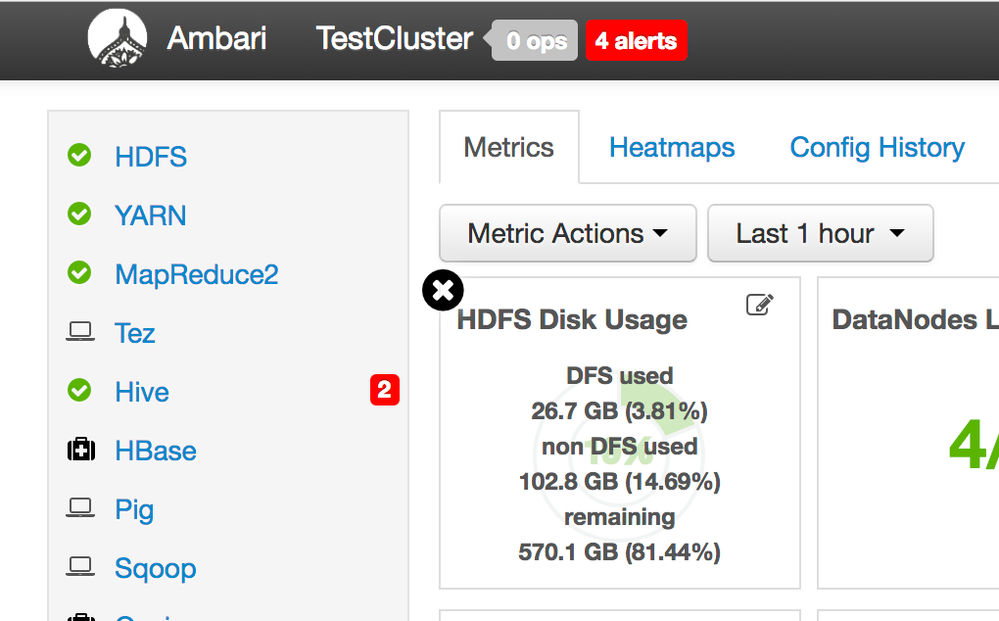
Task: Remove the HDFS Disk Usage widget via X icon
Action: (x=443, y=290)
